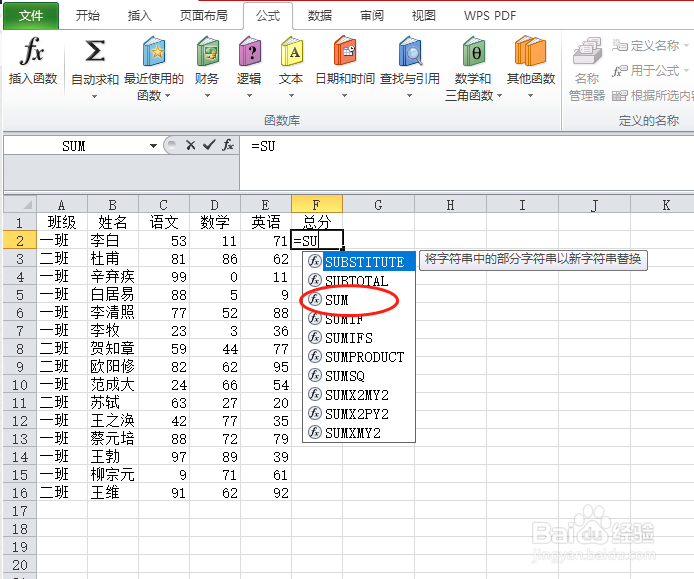Click the Name Box showing SUM
This screenshot has height=579, width=694.
(x=74, y=146)
